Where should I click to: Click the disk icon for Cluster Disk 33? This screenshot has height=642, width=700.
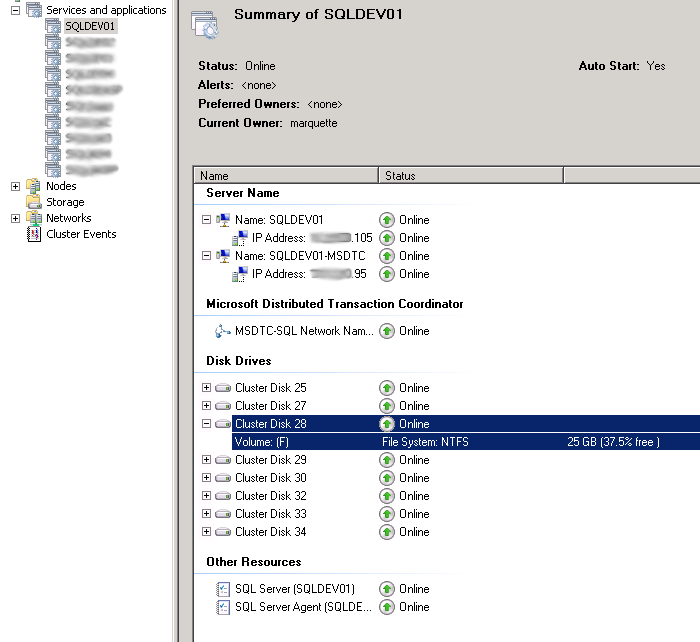pyautogui.click(x=223, y=514)
